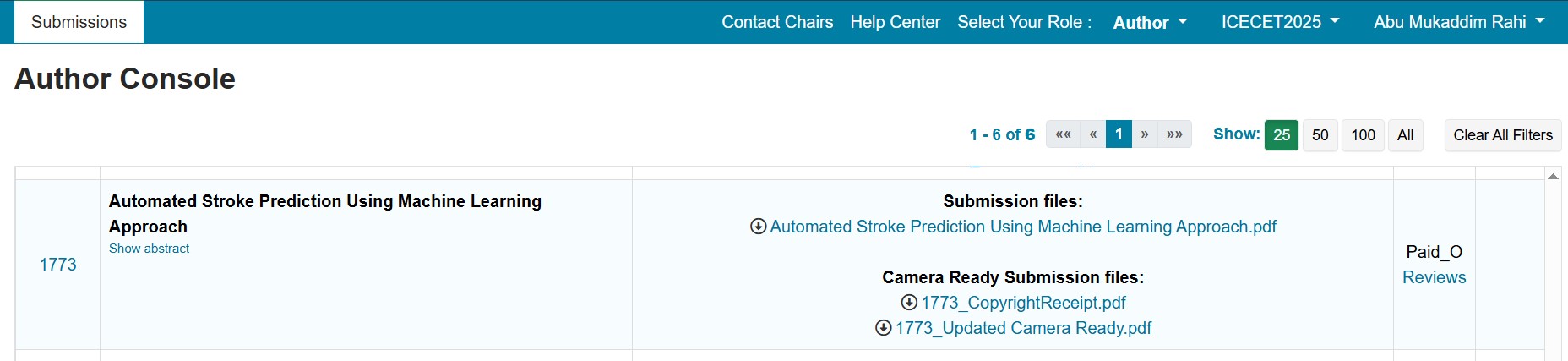Click the scrollbar up arrow
Screen dimensions: 1568x361
1553,176
